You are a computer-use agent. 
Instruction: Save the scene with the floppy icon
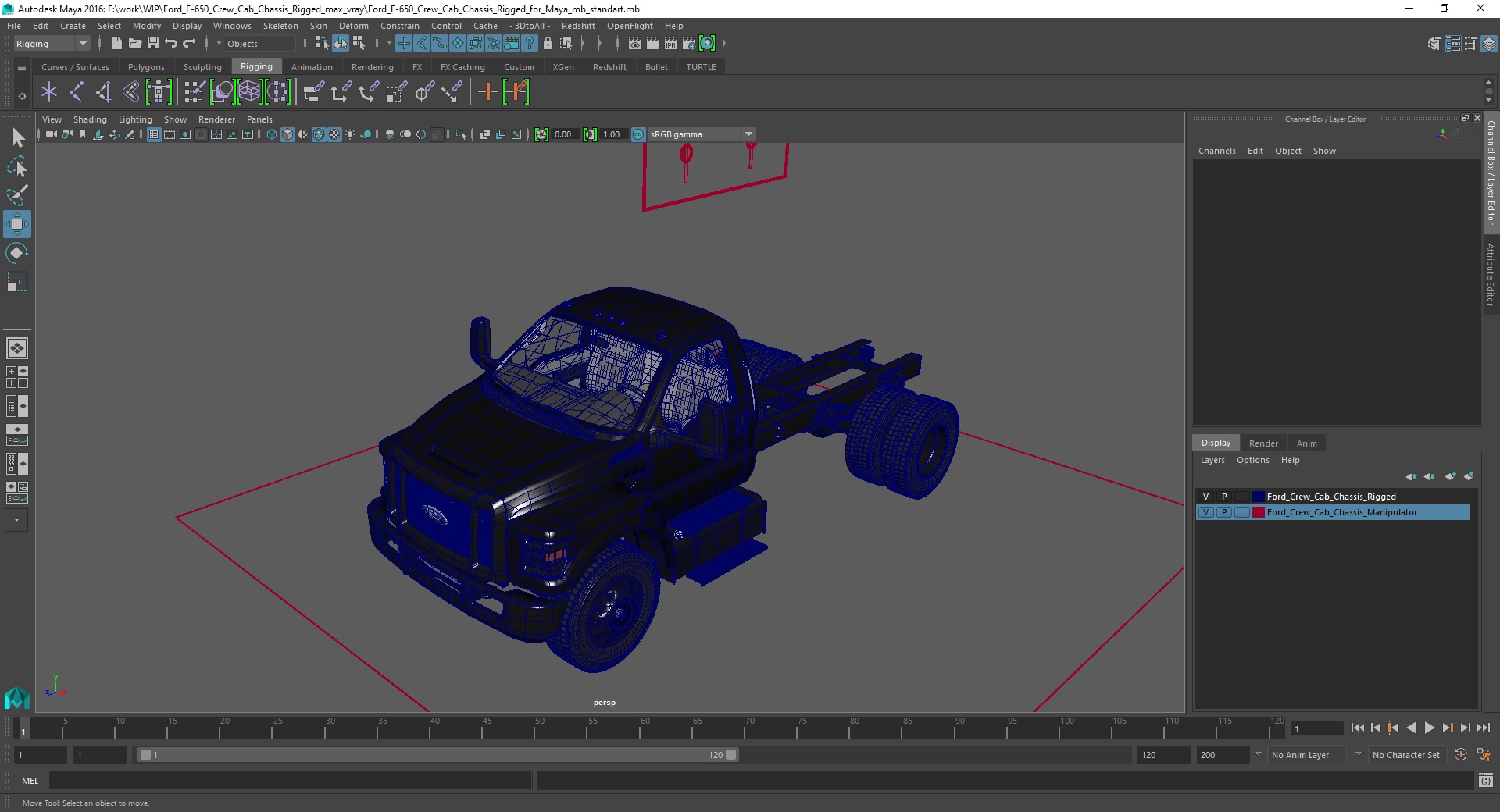click(153, 44)
